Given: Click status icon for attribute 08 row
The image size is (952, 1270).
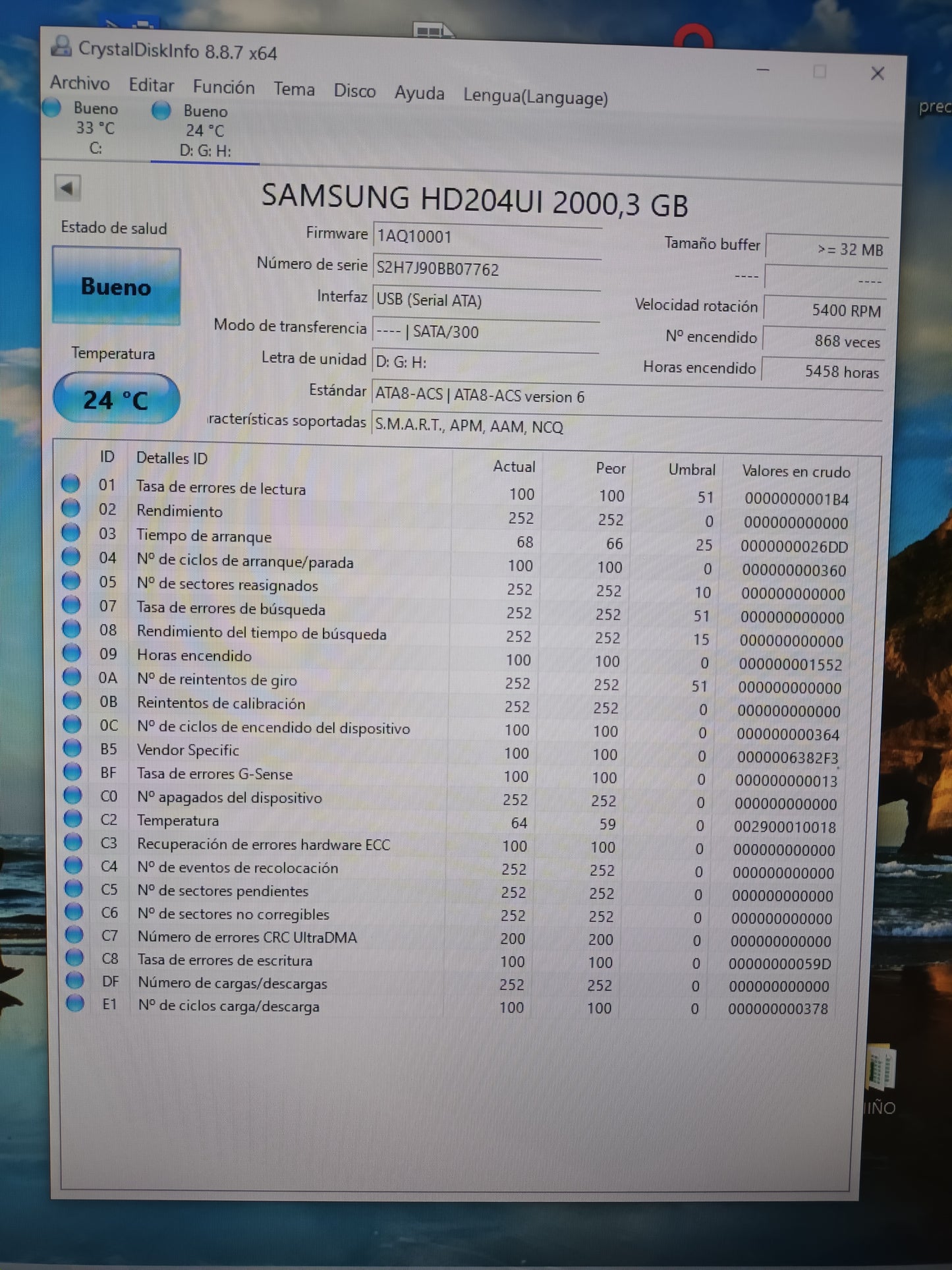Looking at the screenshot, I should click(x=72, y=629).
